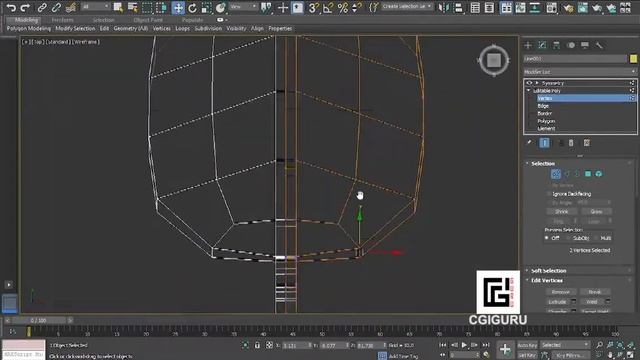Collapse the Editable Poly stack entry

[529, 91]
